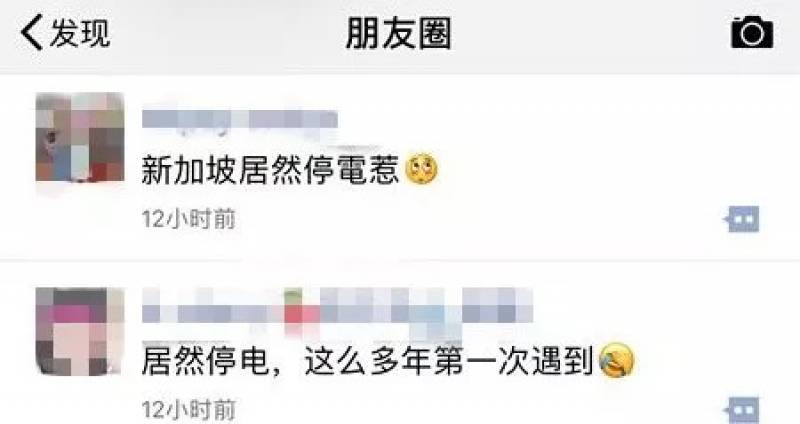Open the blurred username above 新加坡居然停電惹
This screenshot has width=800, height=424.
click(x=240, y=119)
